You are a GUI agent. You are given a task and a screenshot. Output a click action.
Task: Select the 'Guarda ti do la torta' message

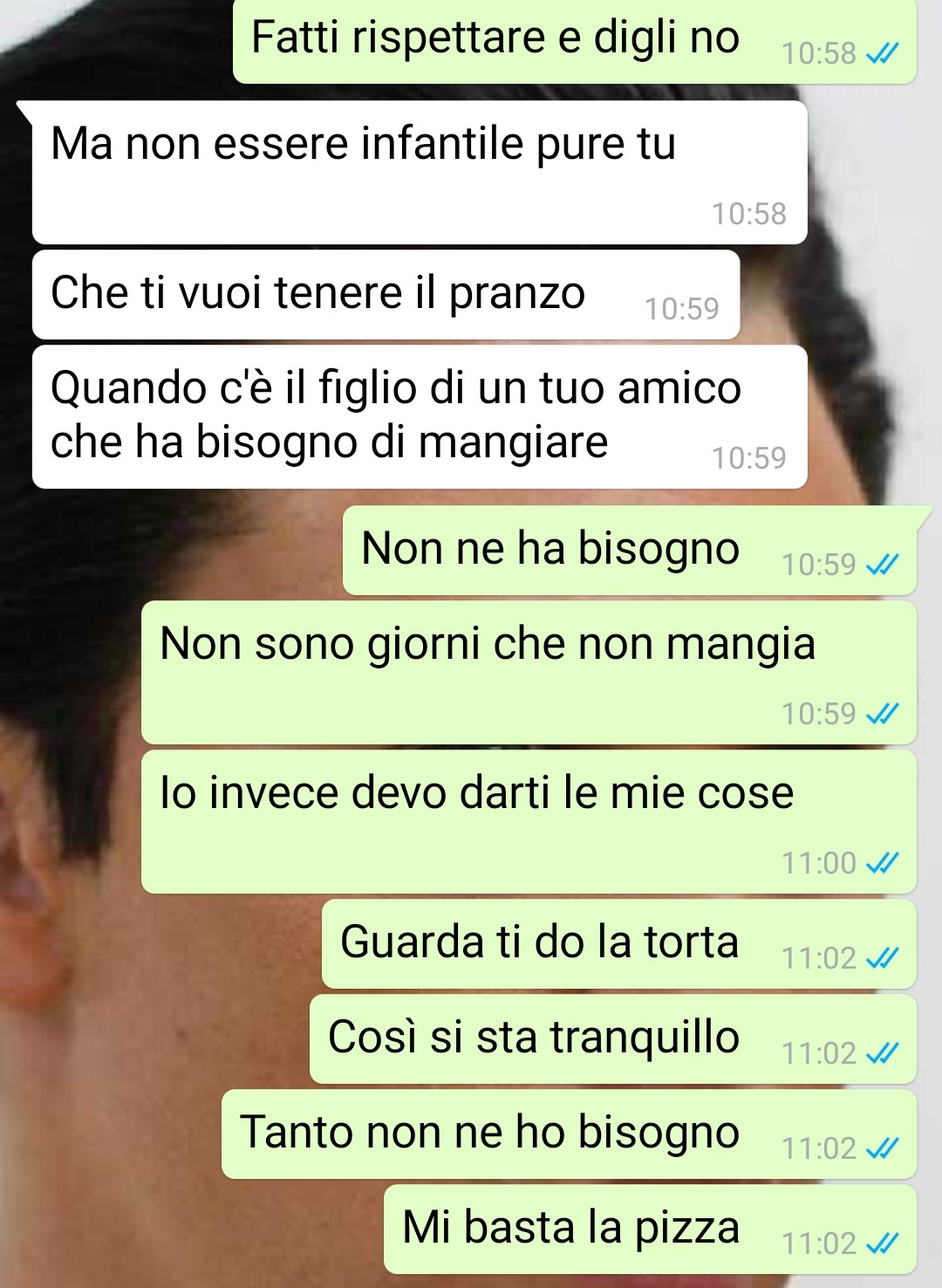(x=619, y=944)
